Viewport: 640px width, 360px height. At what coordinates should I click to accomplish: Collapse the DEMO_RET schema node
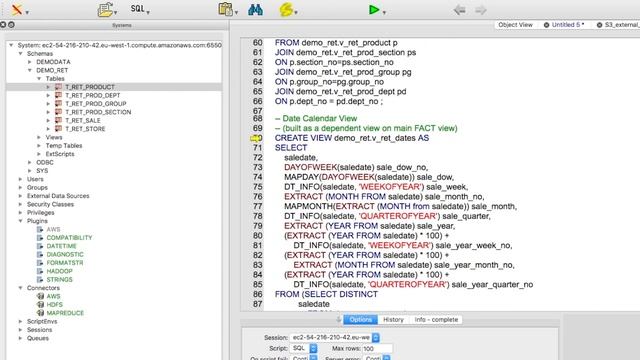point(30,70)
